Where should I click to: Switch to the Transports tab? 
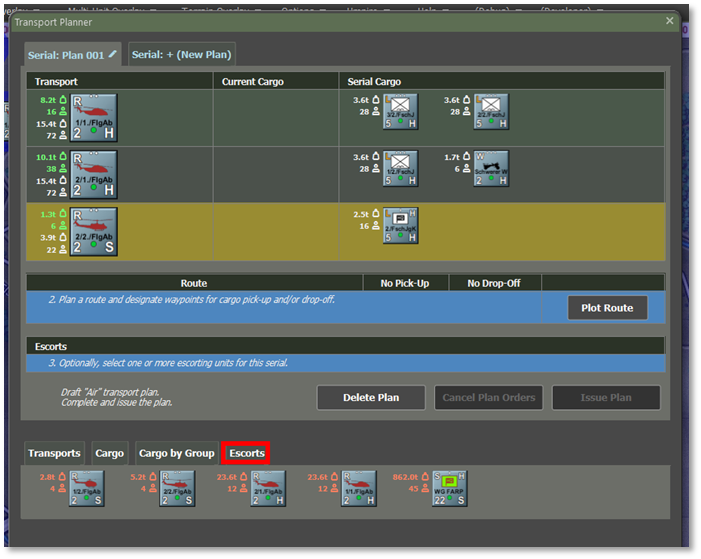(54, 453)
